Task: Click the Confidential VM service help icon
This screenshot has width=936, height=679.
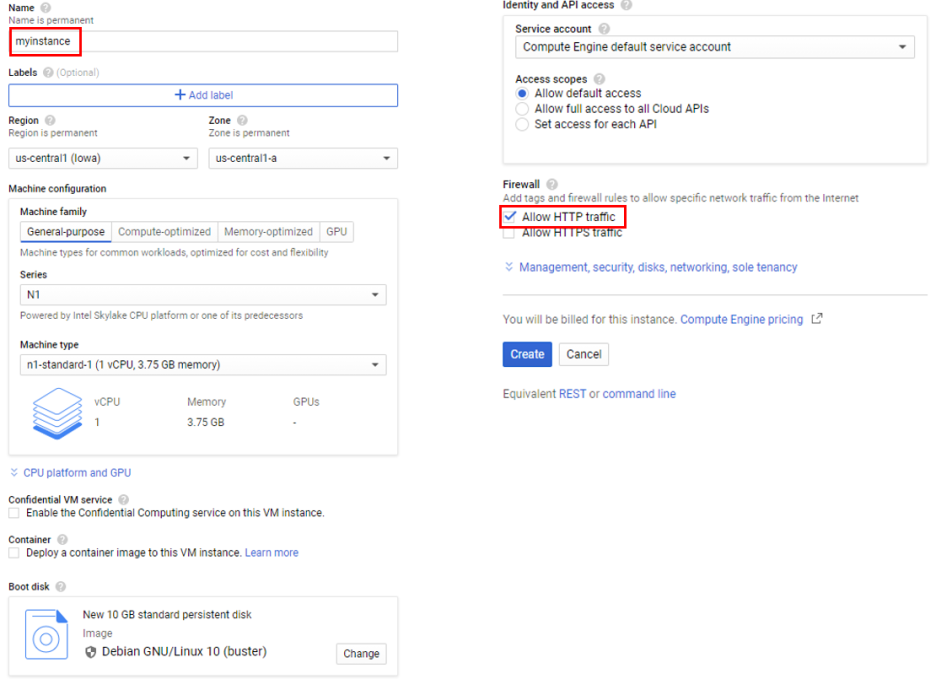Action: (124, 499)
